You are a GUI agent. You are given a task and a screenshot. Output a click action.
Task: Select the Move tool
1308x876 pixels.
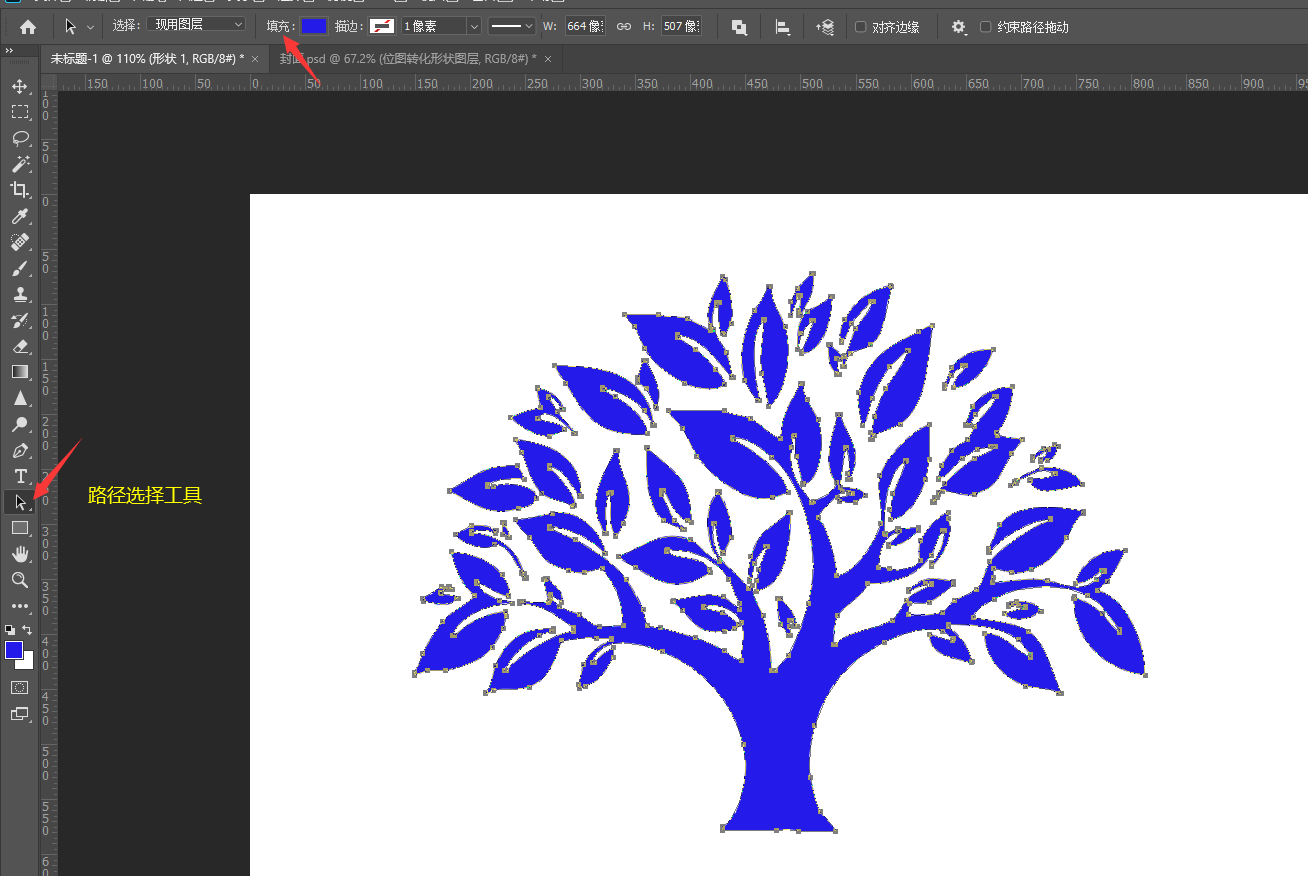(19, 87)
